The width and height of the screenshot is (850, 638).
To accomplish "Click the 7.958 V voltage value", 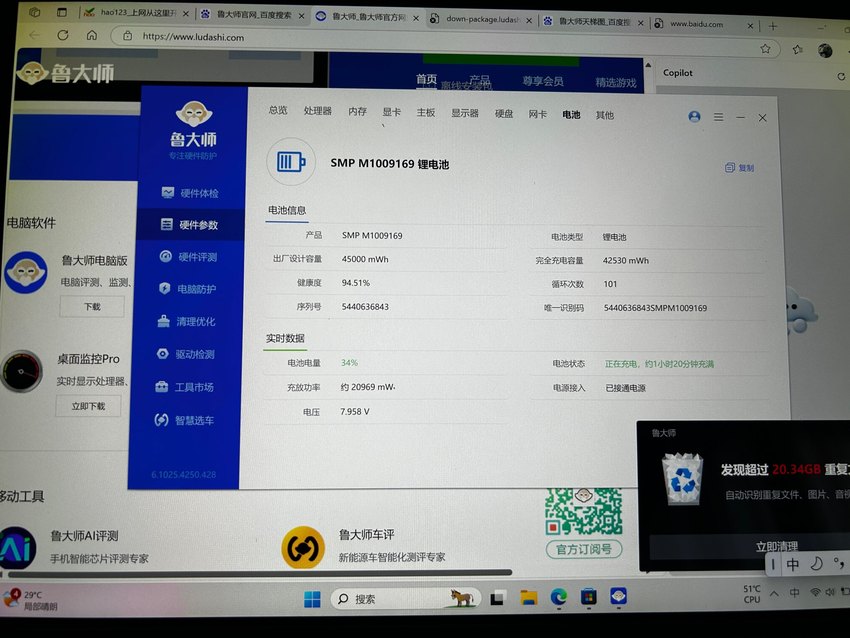I will [x=355, y=411].
